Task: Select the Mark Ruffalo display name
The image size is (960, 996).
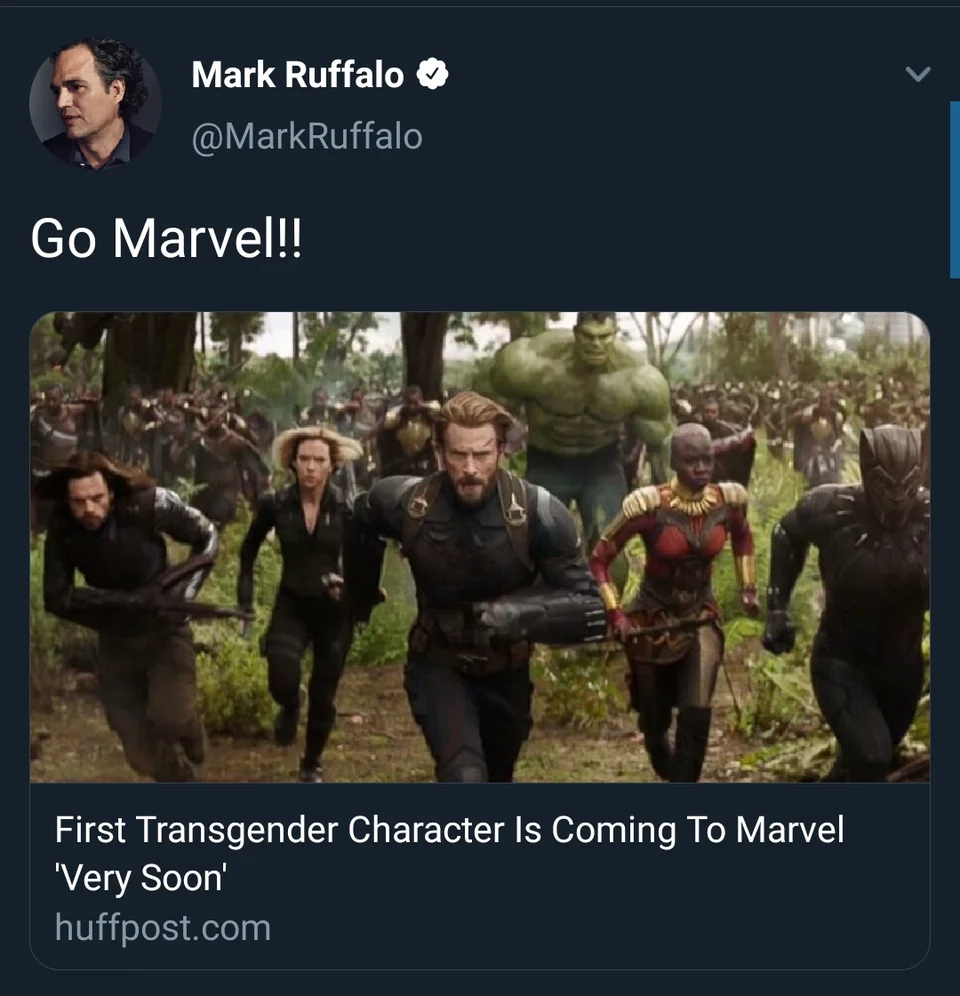Action: click(x=300, y=74)
